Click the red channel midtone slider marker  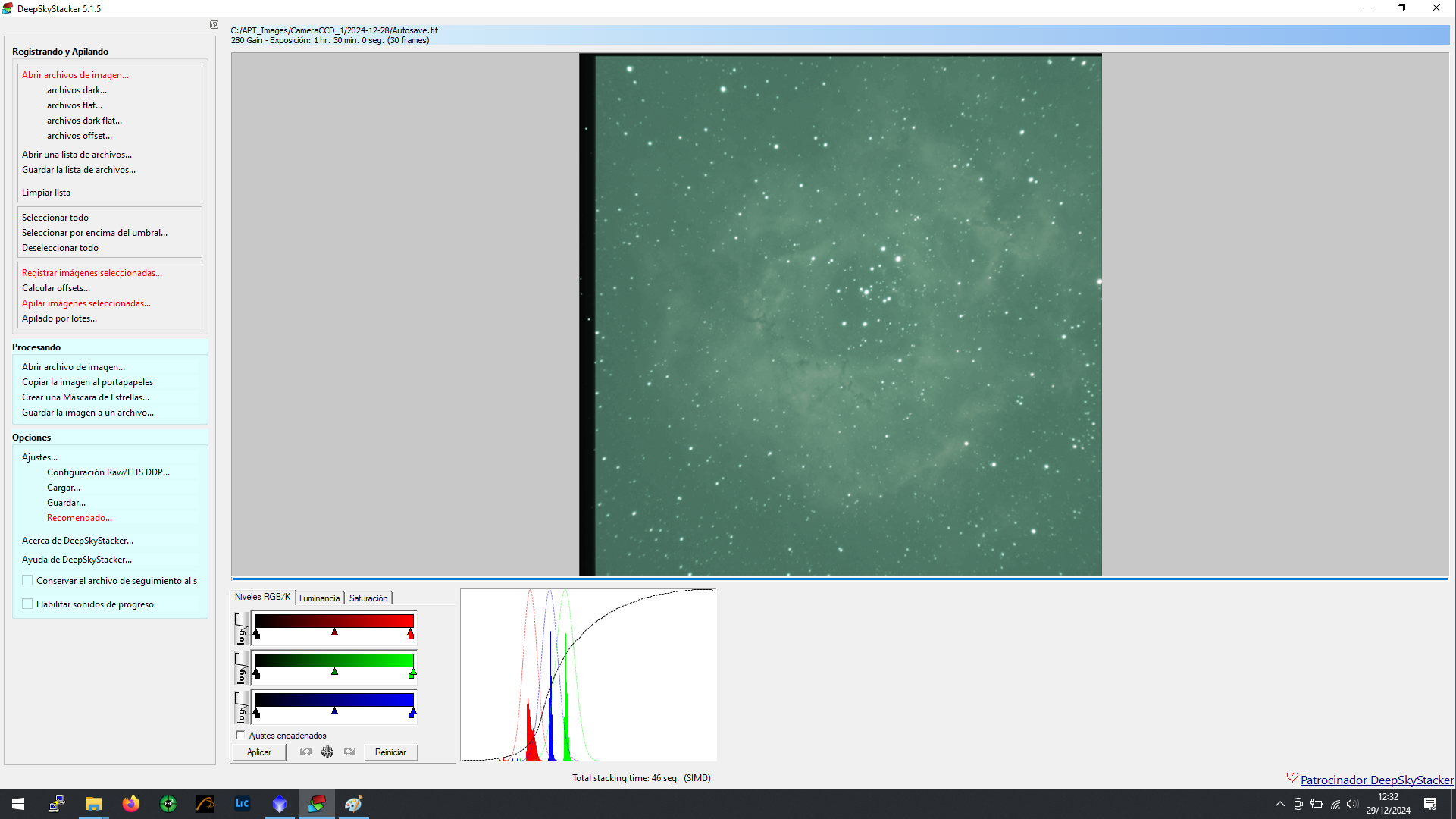click(x=334, y=632)
